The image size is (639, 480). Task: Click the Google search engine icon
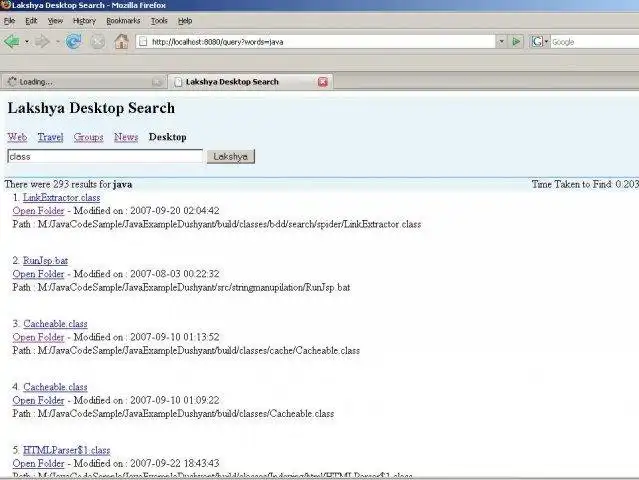(537, 42)
